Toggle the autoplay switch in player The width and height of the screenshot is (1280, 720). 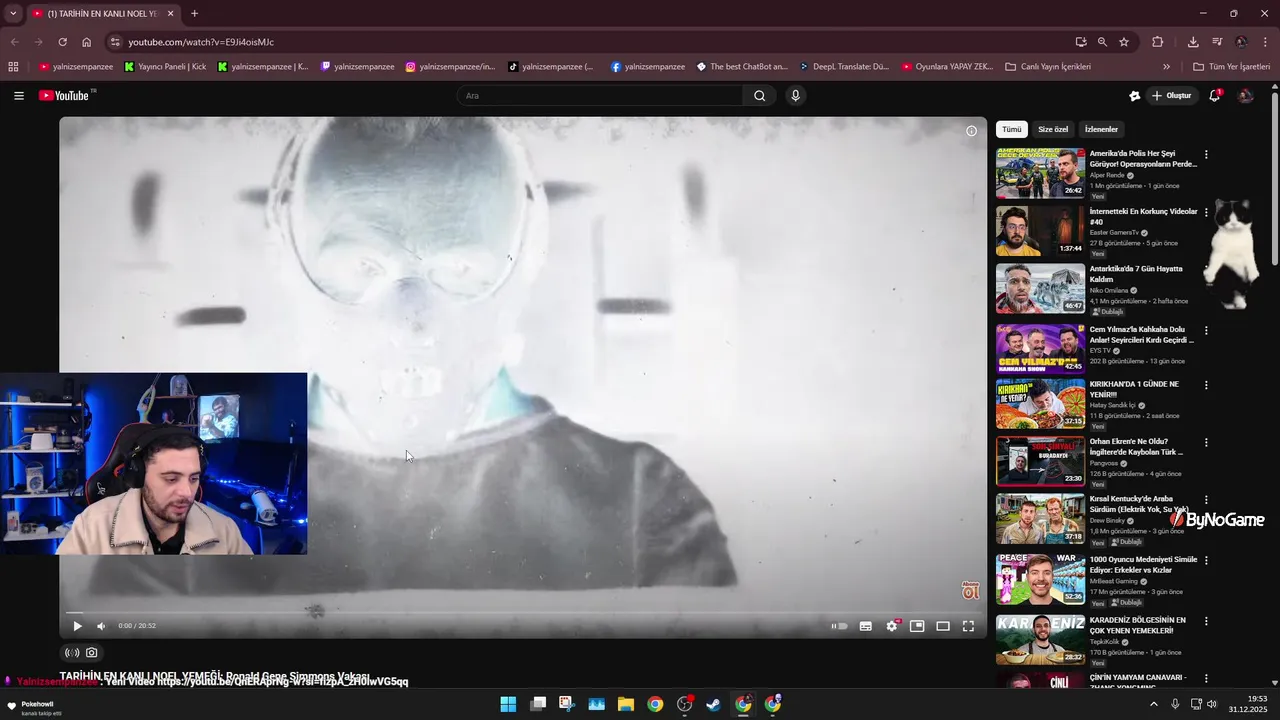[840, 626]
